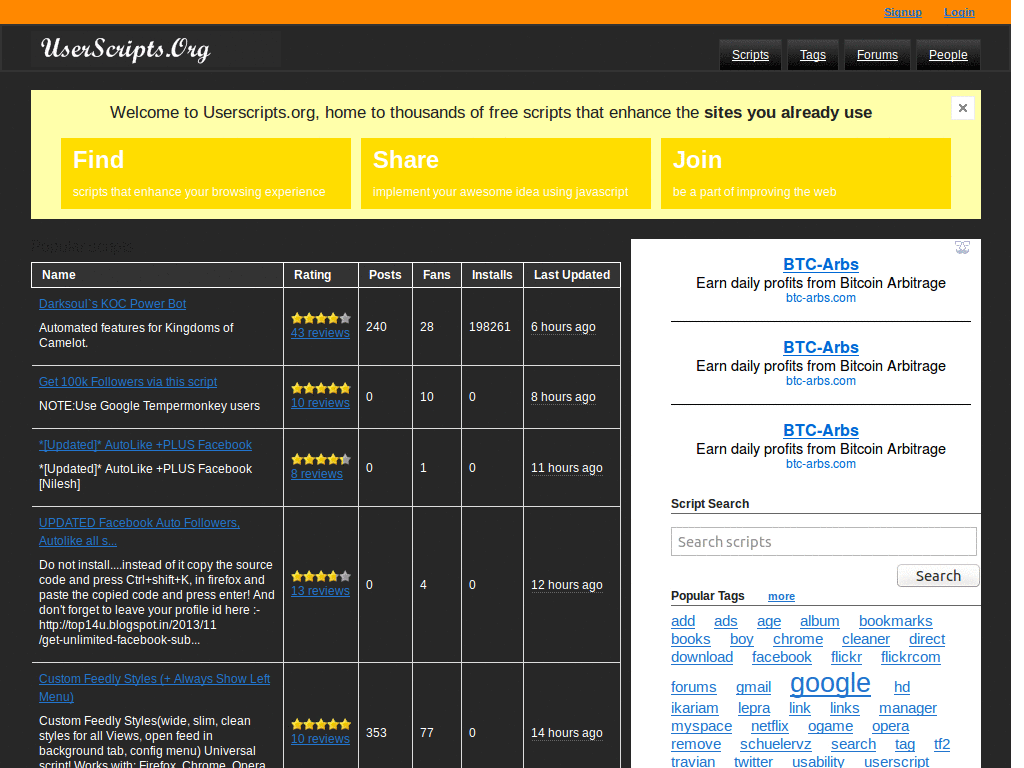Close the yellow welcome banner

(962, 108)
